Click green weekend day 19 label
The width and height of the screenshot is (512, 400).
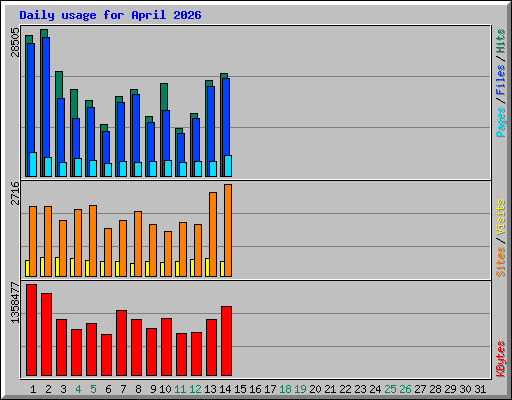(300, 389)
